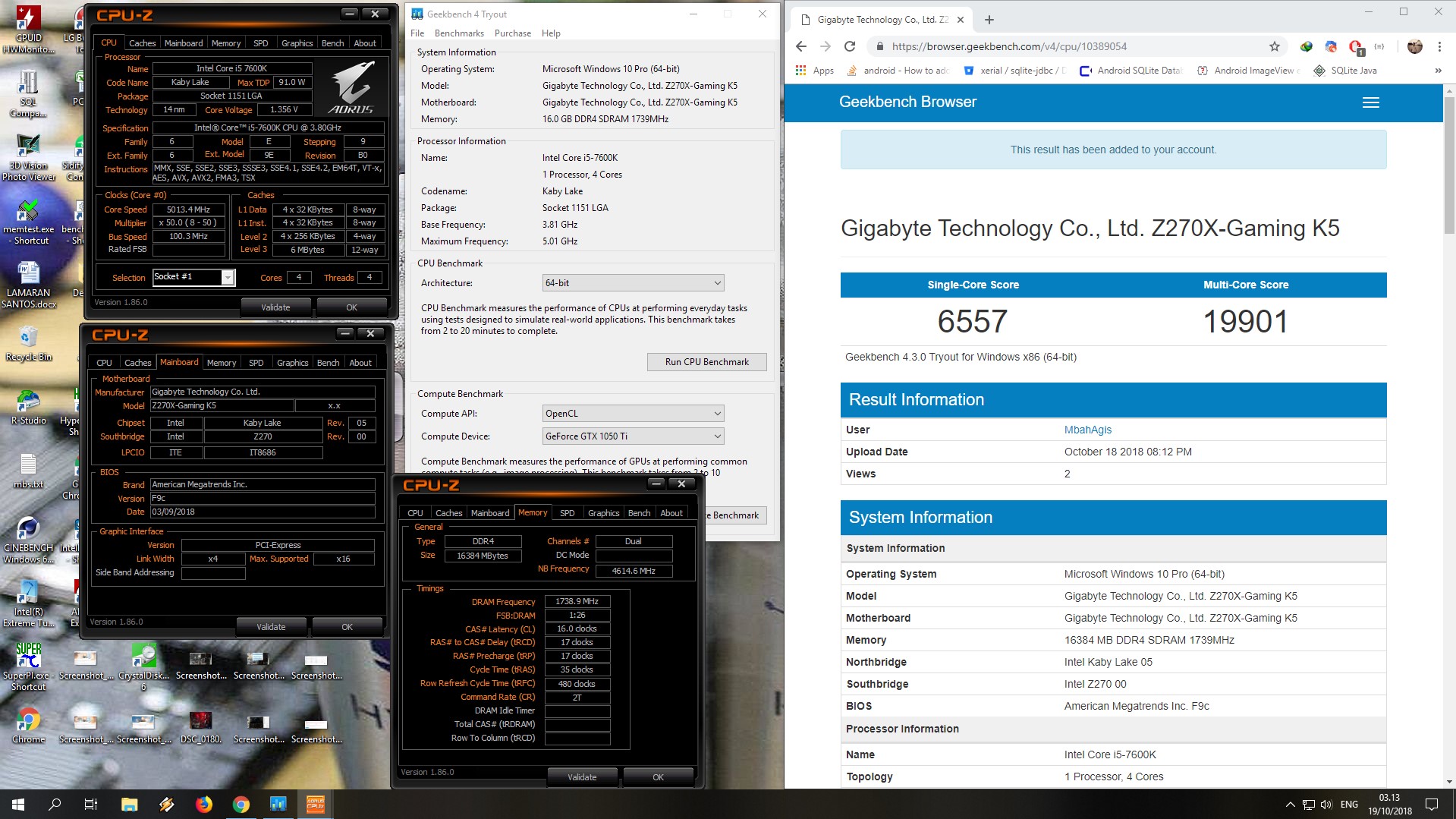This screenshot has height=819, width=1456.
Task: Open the Recycle Bin desktop icon
Action: [x=29, y=344]
